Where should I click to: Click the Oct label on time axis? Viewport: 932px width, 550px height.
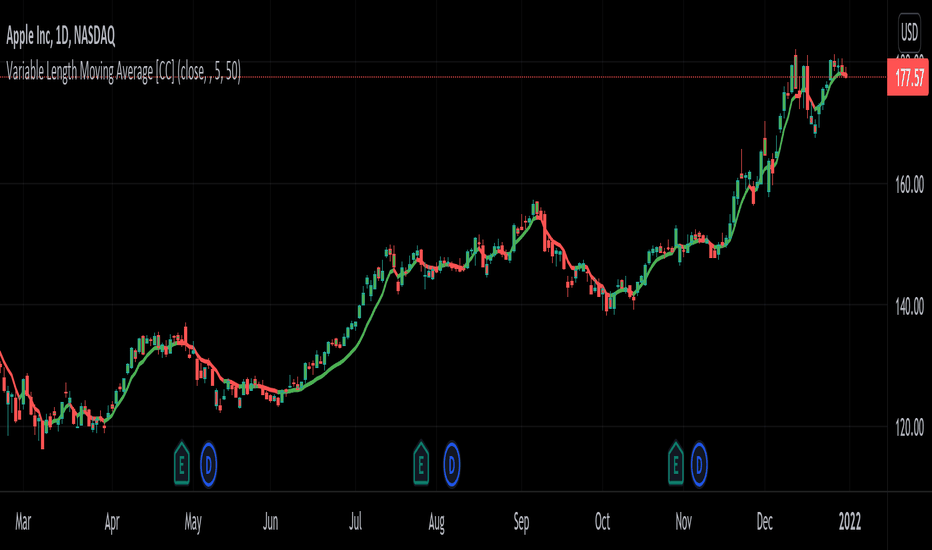click(602, 522)
